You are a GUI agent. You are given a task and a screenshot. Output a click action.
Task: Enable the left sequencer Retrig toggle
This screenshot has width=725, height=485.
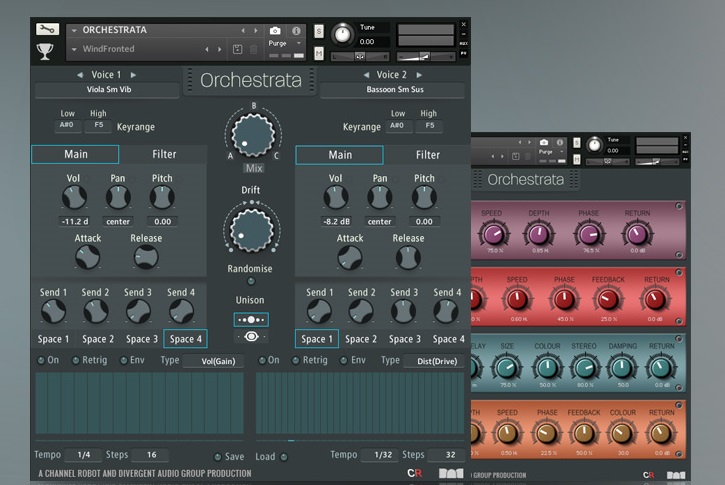[x=75, y=360]
